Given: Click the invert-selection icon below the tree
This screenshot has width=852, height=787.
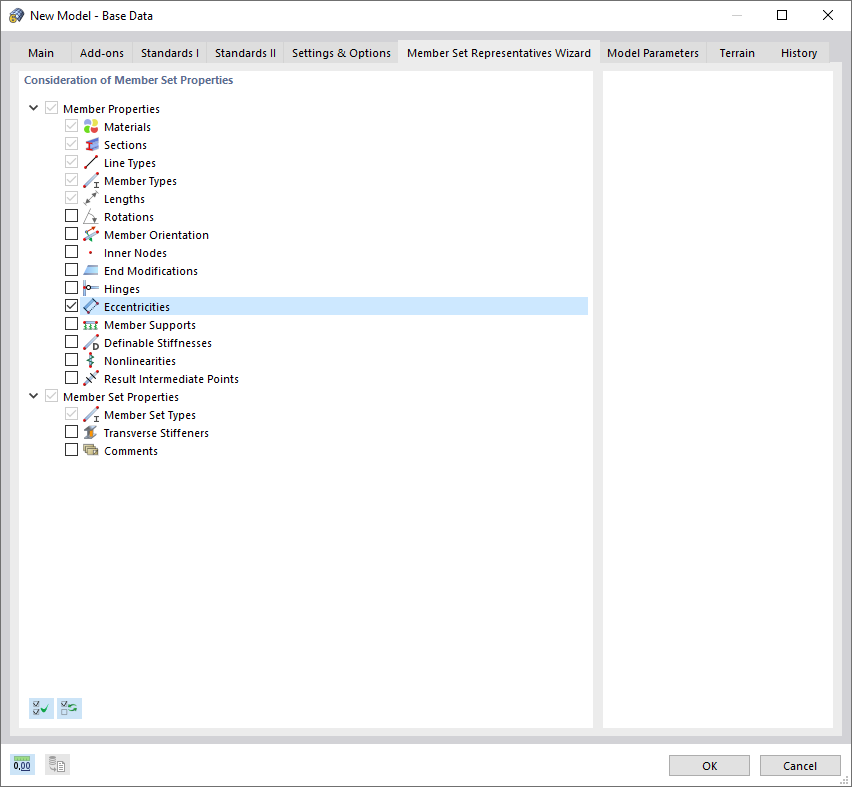Looking at the screenshot, I should [x=69, y=708].
